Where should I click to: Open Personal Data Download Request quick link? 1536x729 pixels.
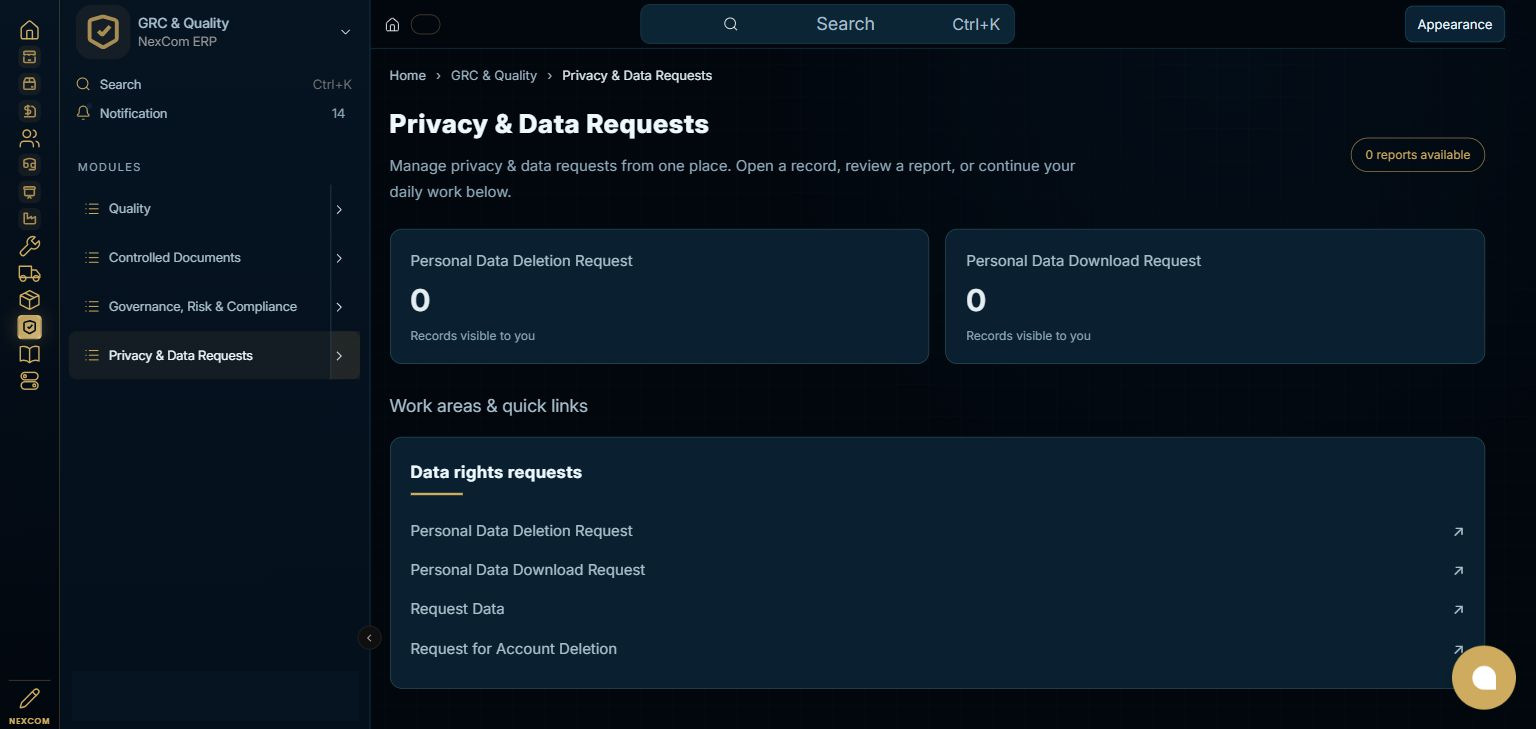(937, 570)
